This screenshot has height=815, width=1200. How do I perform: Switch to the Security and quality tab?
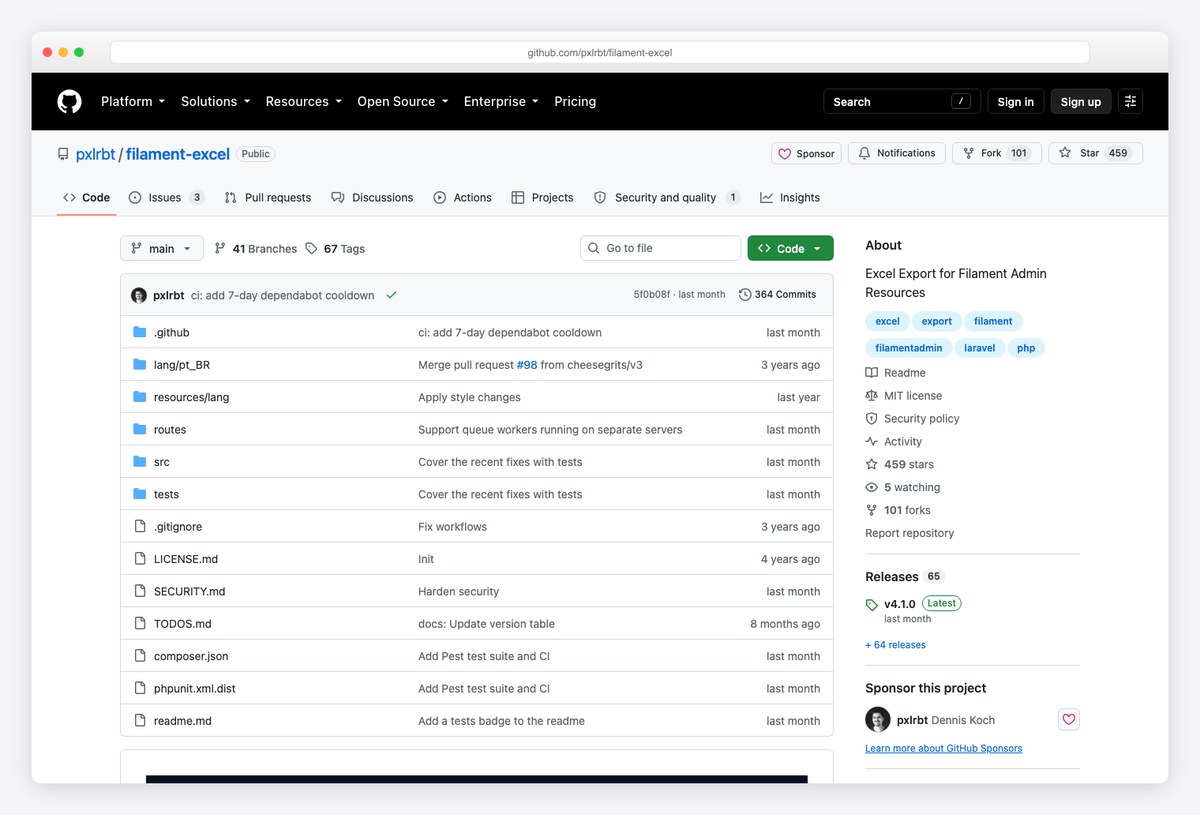(x=666, y=197)
